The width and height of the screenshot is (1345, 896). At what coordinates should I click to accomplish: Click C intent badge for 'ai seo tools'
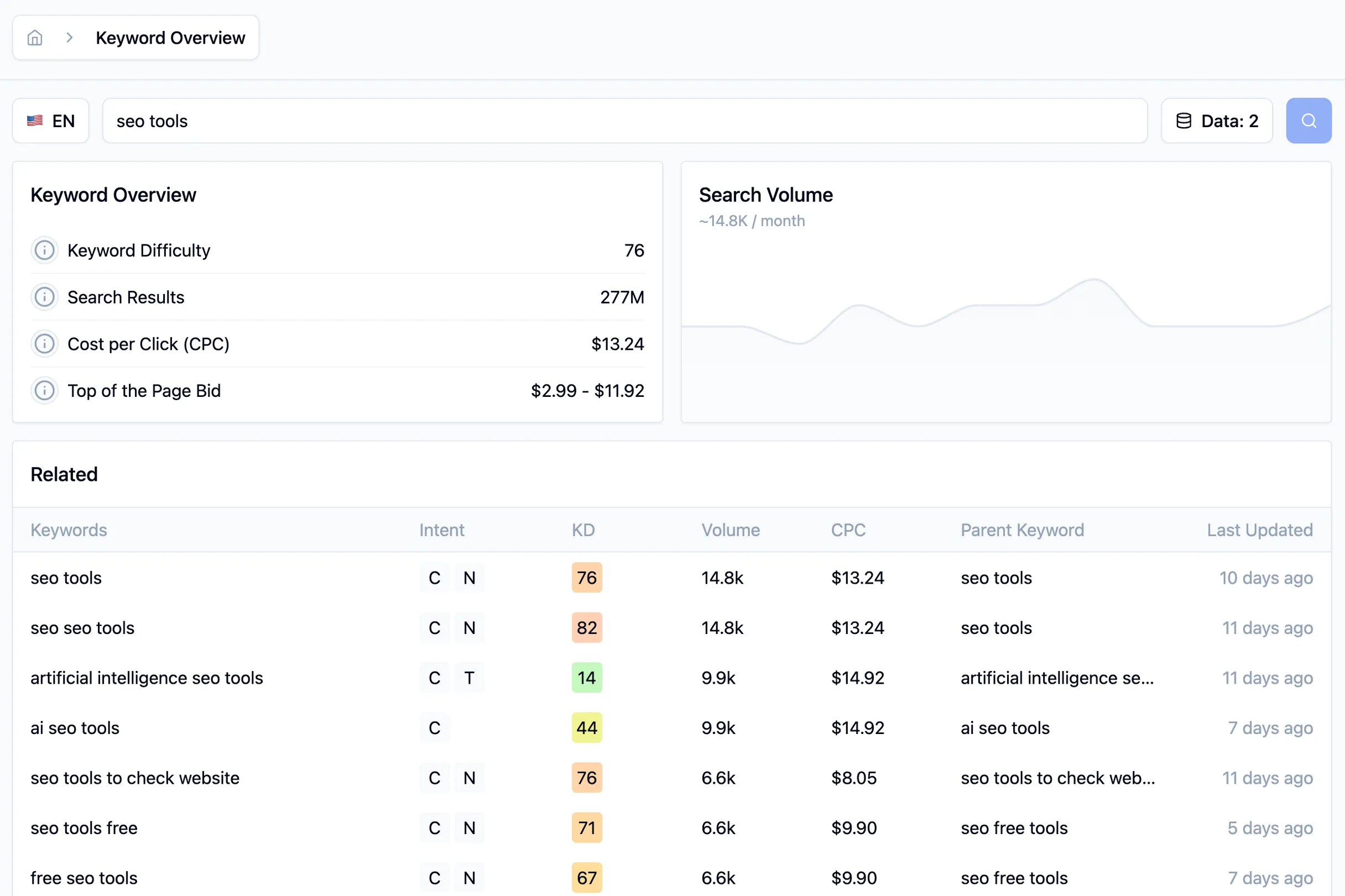pos(435,728)
